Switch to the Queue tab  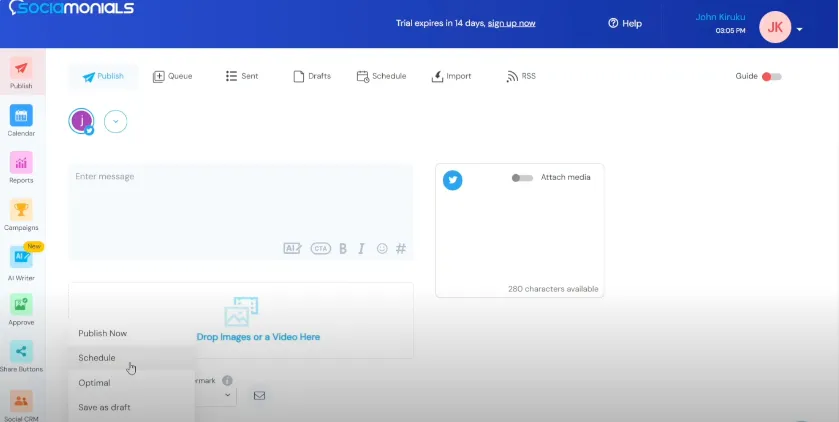[x=172, y=76]
